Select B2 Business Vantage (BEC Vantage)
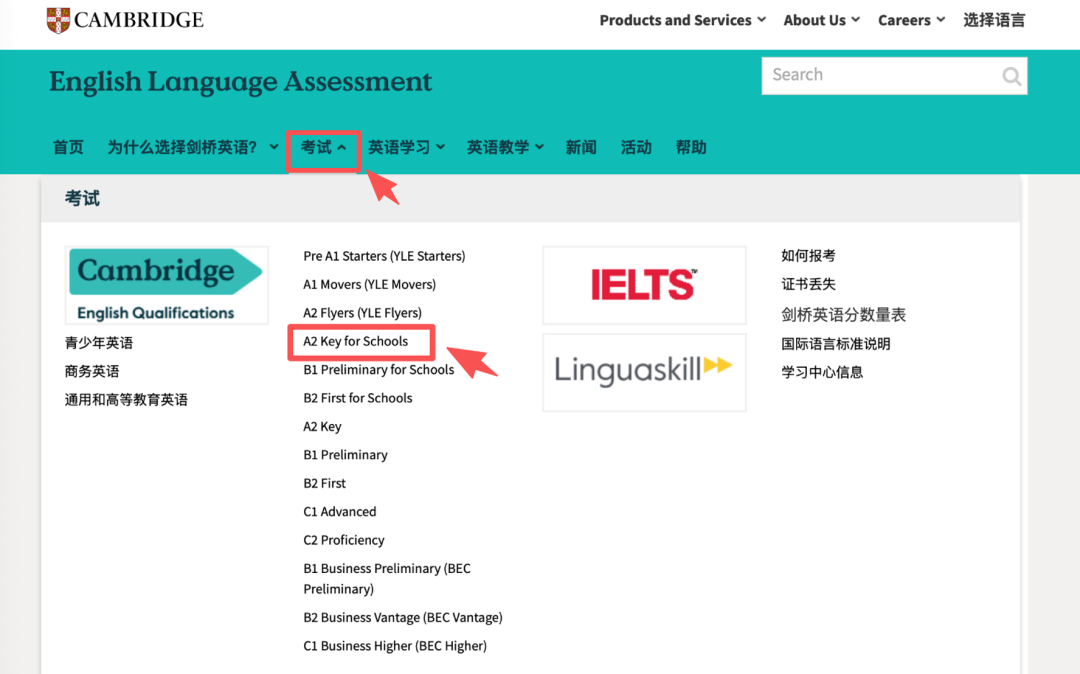The image size is (1080, 674). (403, 618)
